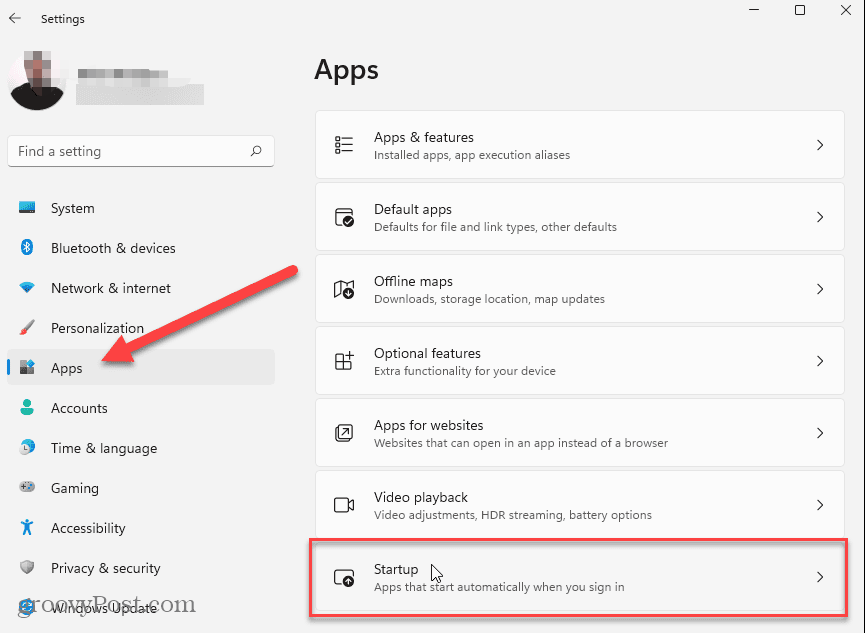
Task: Open Startup via its chevron arrow
Action: coord(820,577)
